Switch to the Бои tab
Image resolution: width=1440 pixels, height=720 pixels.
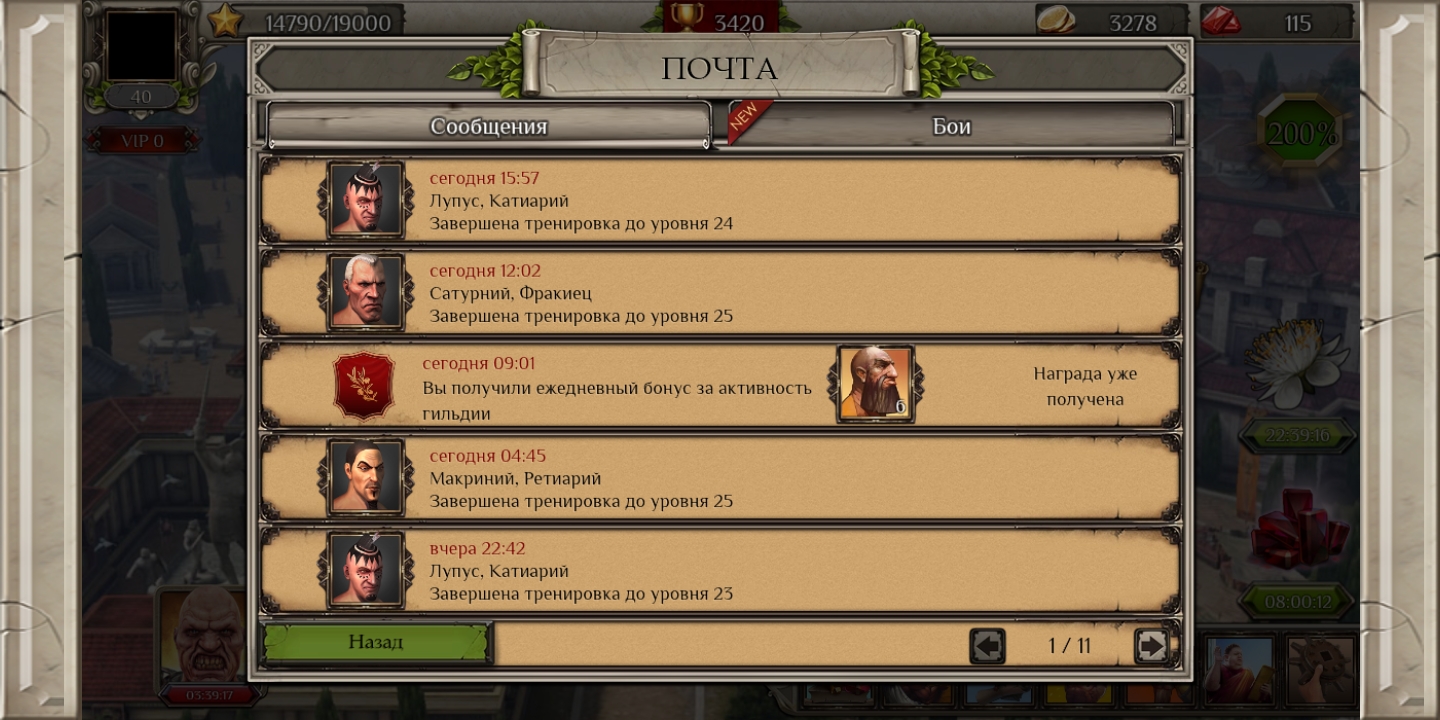pos(950,126)
